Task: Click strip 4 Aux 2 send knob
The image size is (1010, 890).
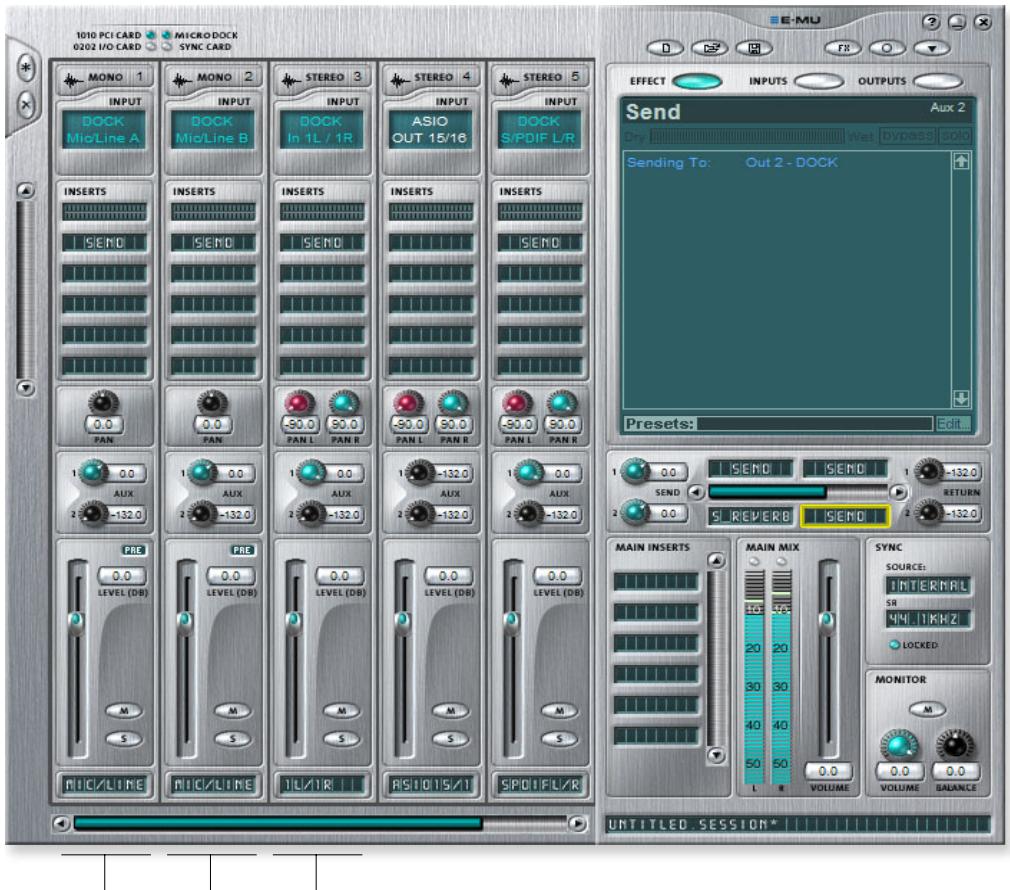Action: pyautogui.click(x=420, y=513)
